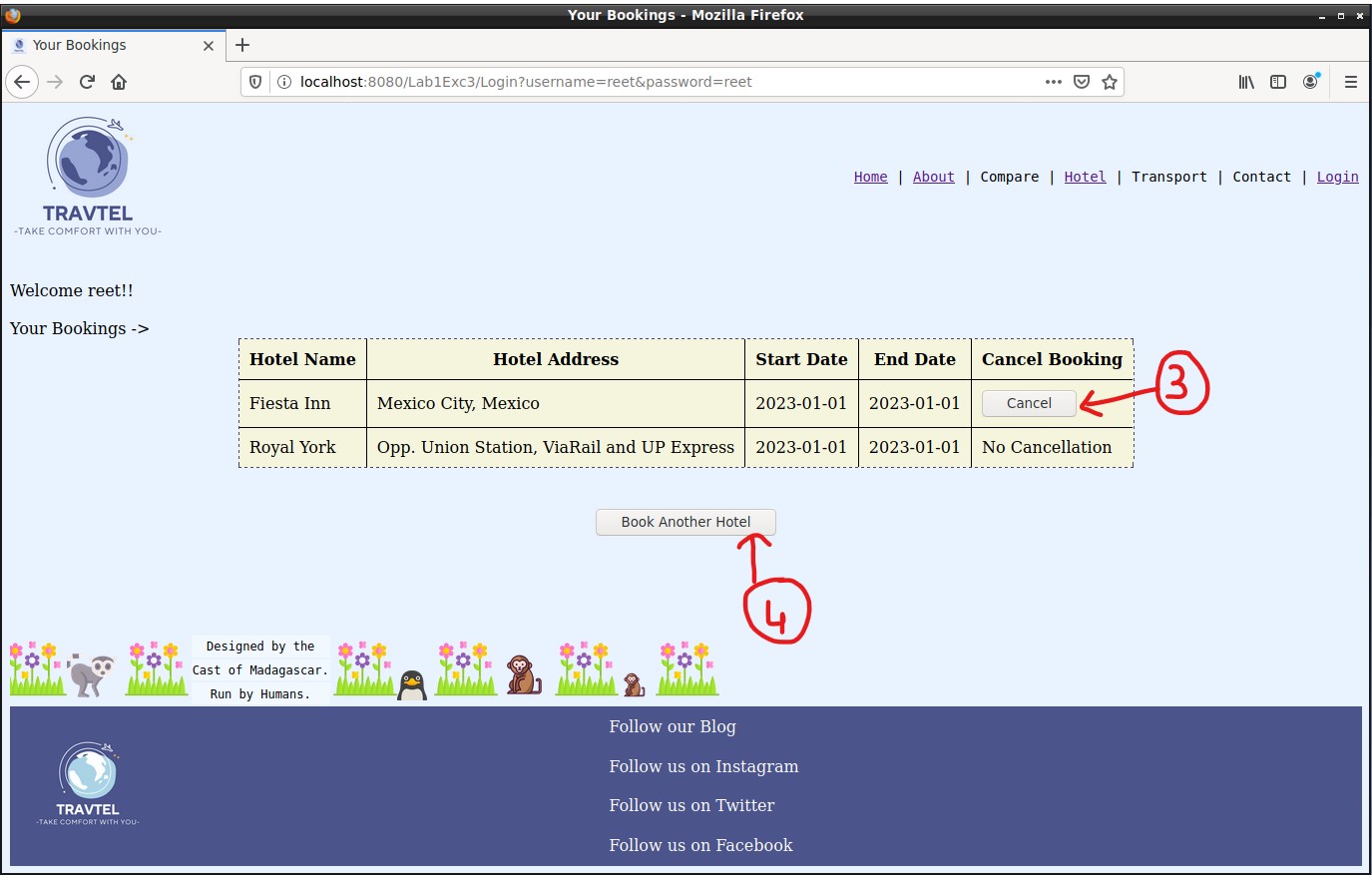Image resolution: width=1372 pixels, height=875 pixels.
Task: Open page actions three-dot menu
Action: pyautogui.click(x=1054, y=82)
